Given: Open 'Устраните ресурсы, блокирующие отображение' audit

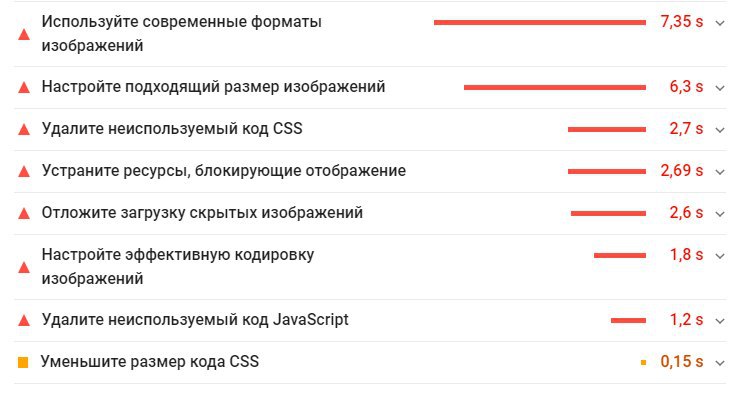Looking at the screenshot, I should (x=224, y=171).
